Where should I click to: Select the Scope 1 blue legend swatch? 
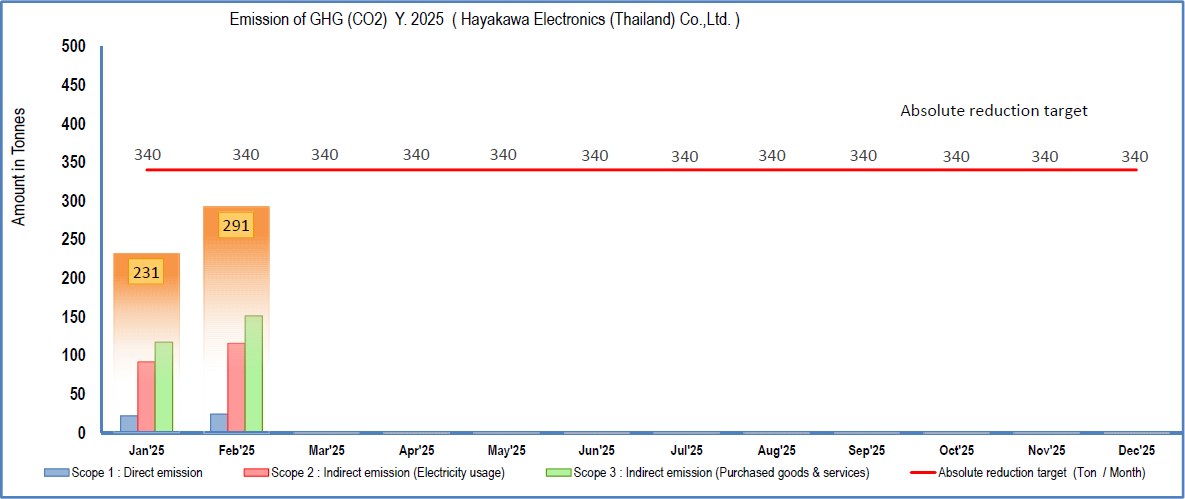pos(57,473)
